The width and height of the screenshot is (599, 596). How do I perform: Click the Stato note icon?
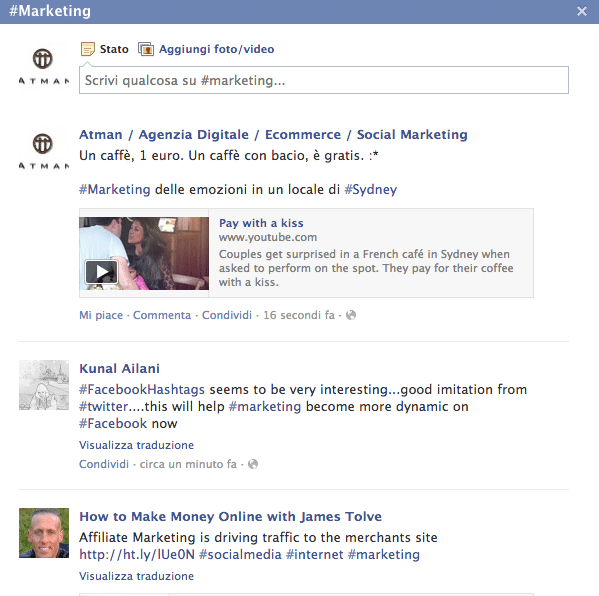click(87, 49)
